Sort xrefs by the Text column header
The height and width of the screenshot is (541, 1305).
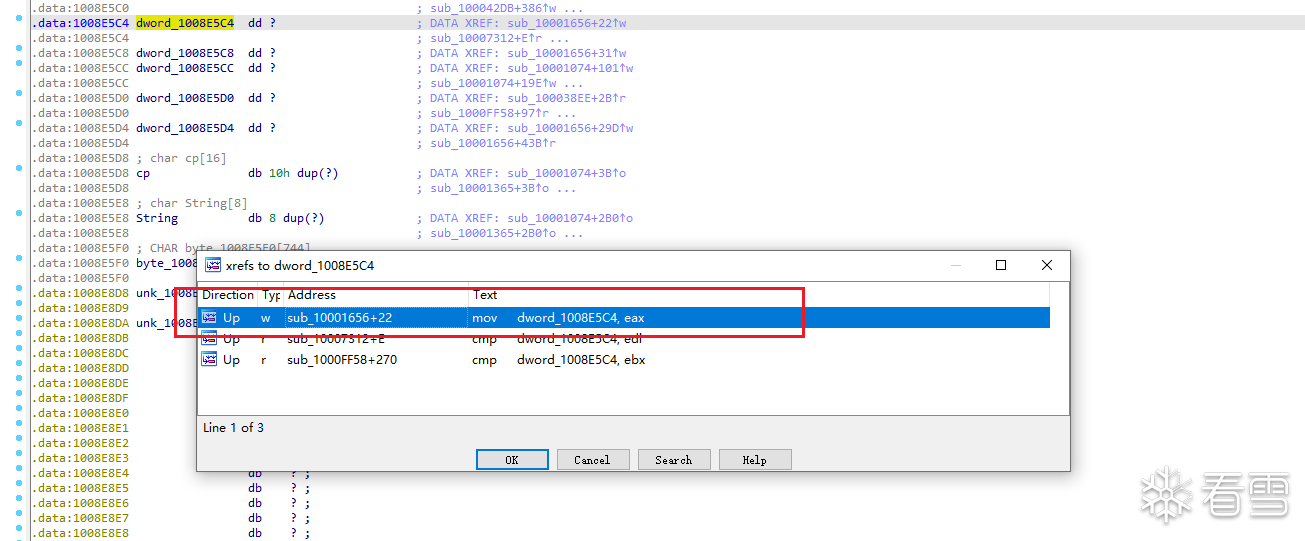[486, 295]
